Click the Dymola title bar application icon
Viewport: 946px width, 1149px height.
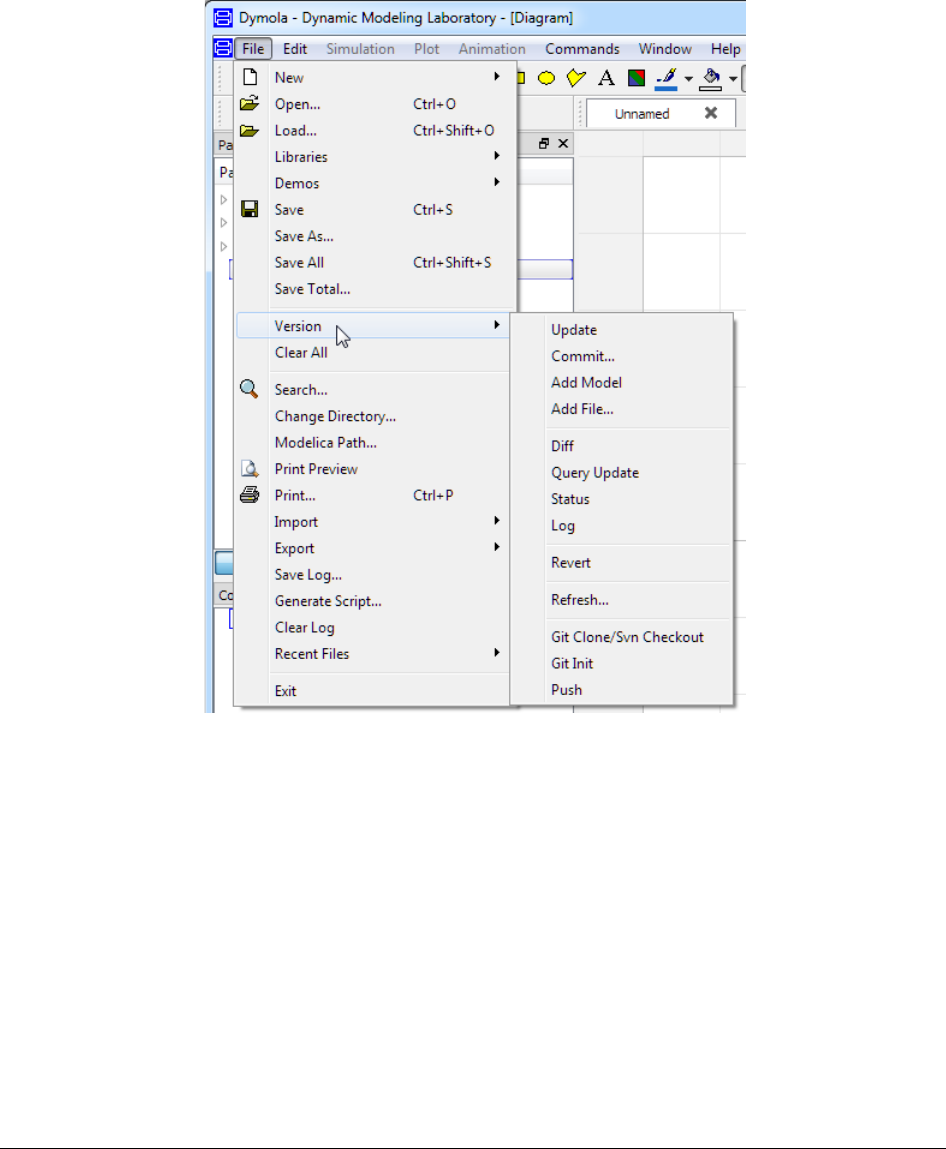223,18
